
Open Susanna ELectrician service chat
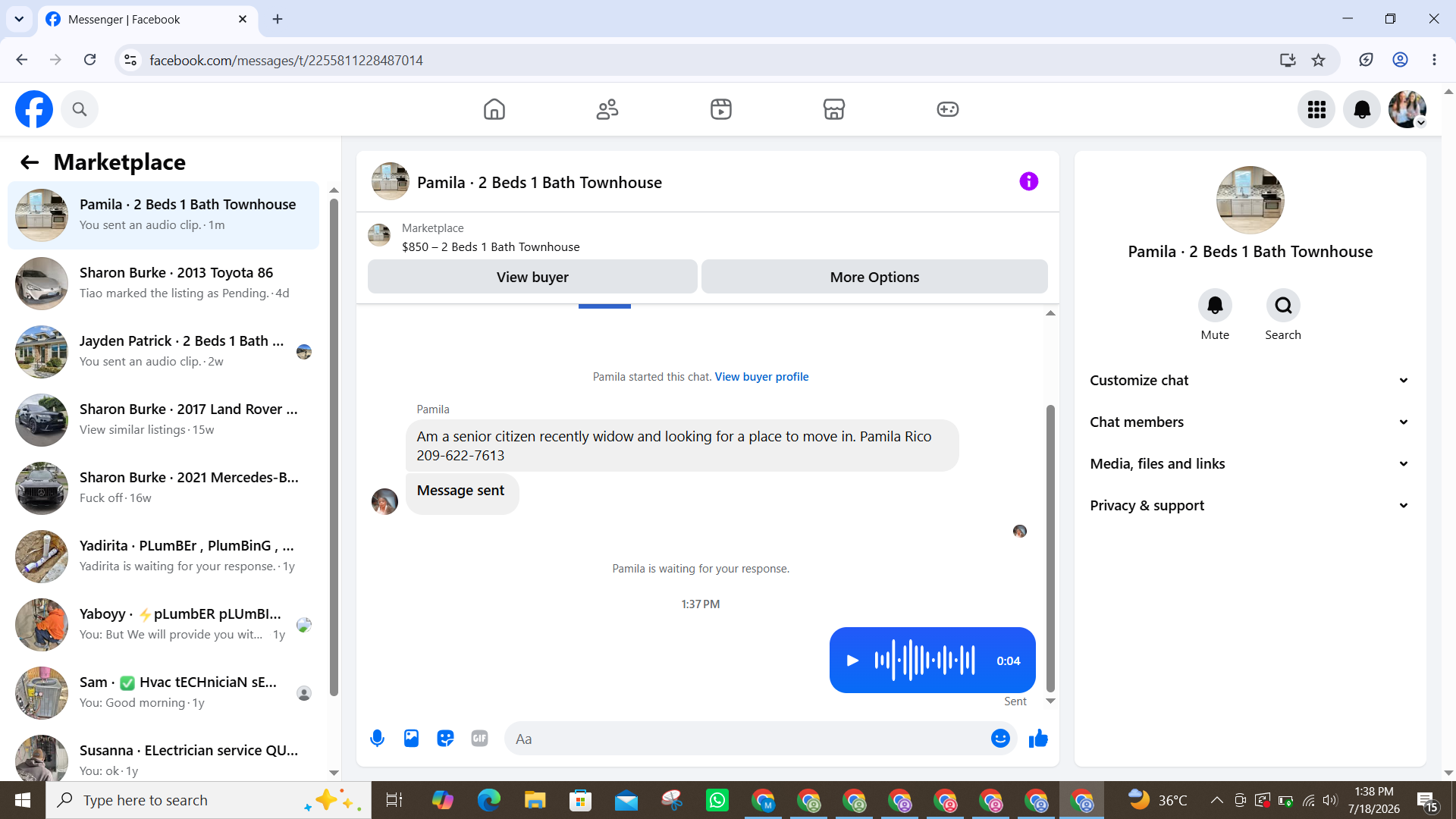[163, 758]
